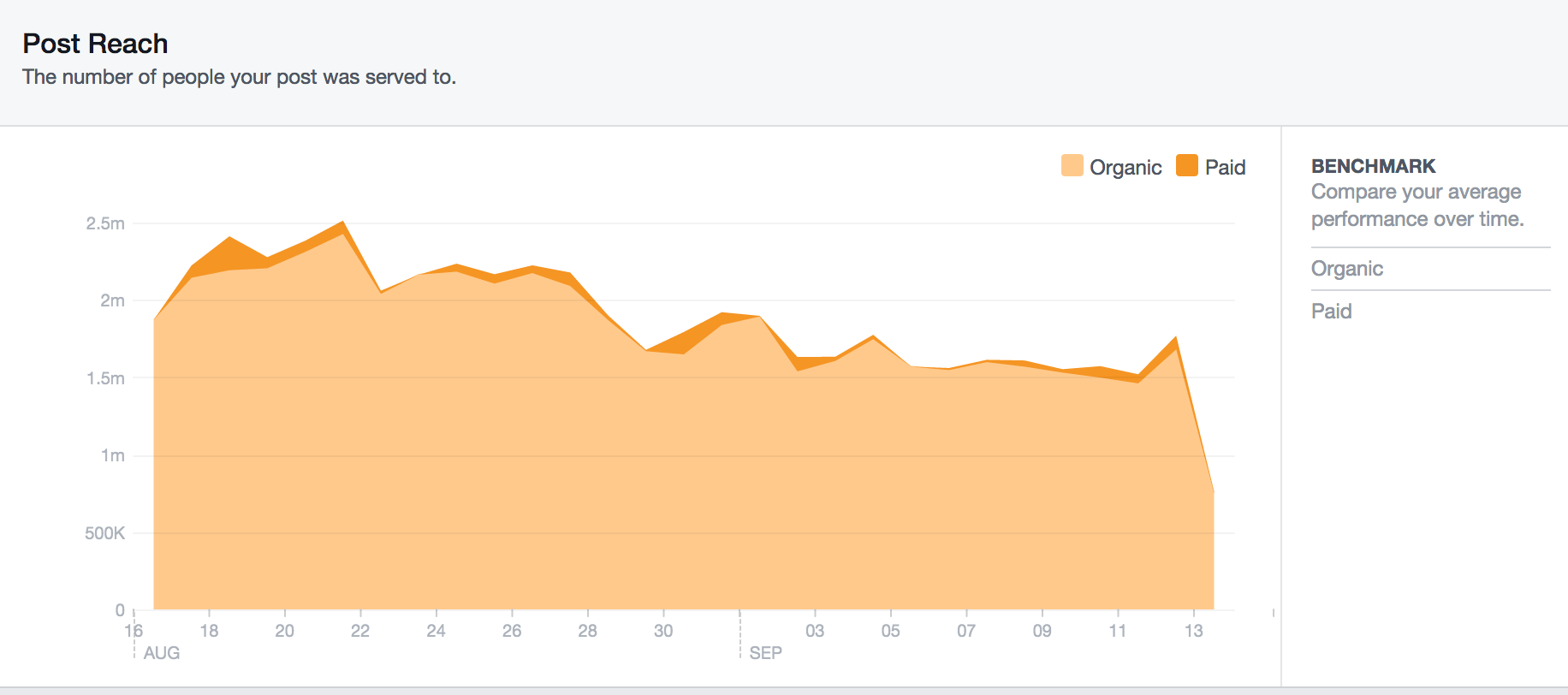Click the 500K y-axis label

(104, 533)
